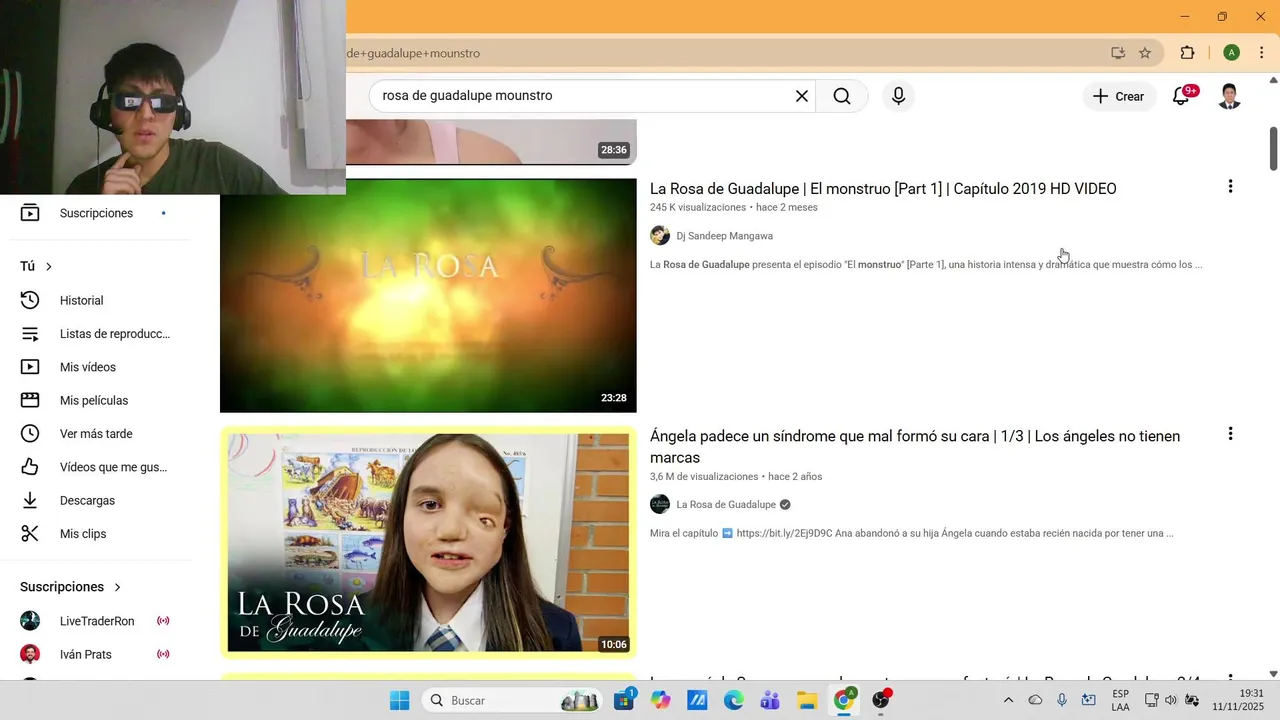Bookmark page with the star icon

1145,53
